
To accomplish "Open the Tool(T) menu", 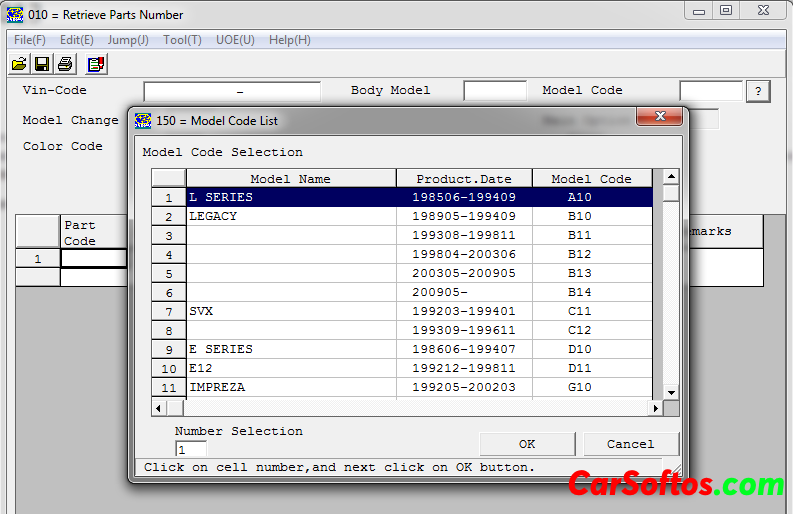I will 182,40.
